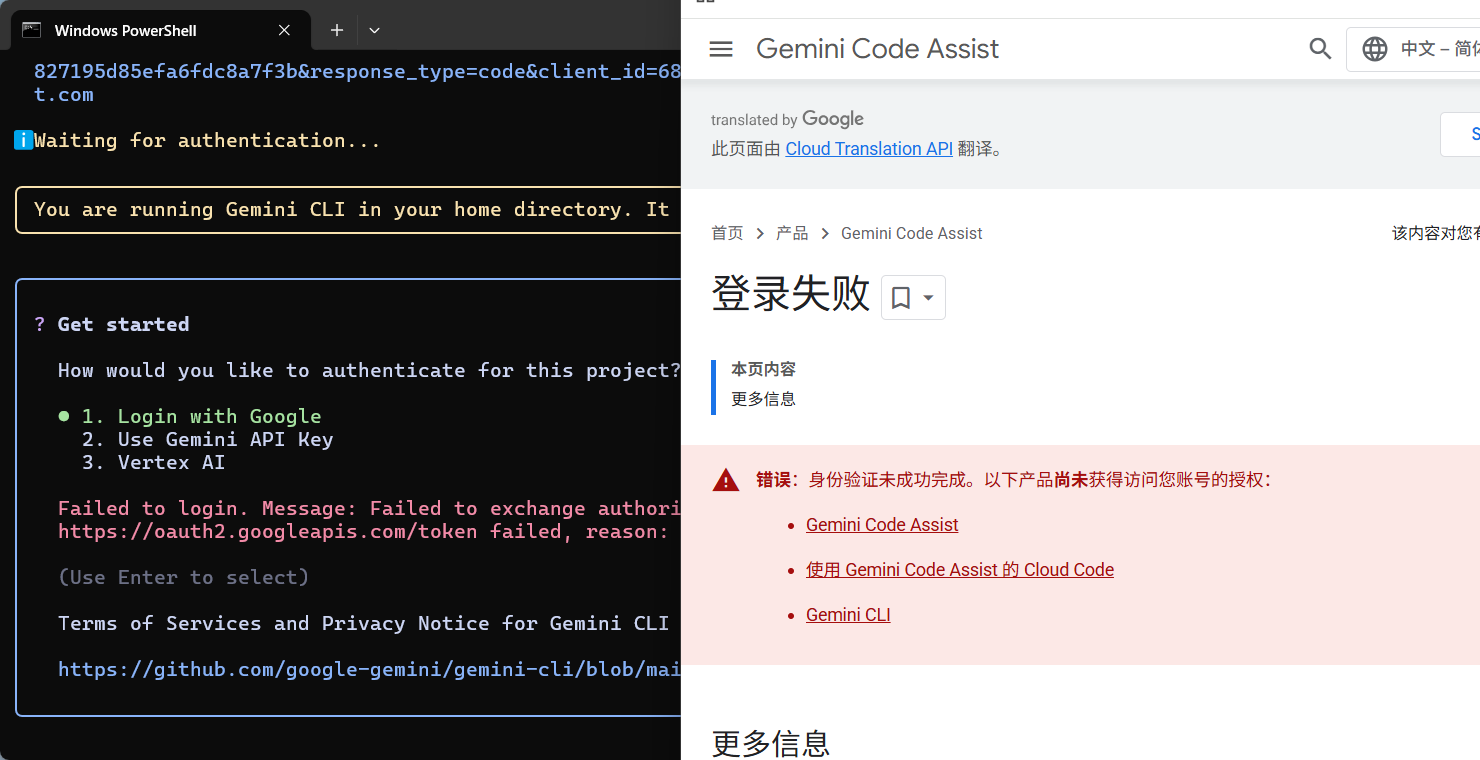Close the Windows PowerShell tab

point(284,30)
